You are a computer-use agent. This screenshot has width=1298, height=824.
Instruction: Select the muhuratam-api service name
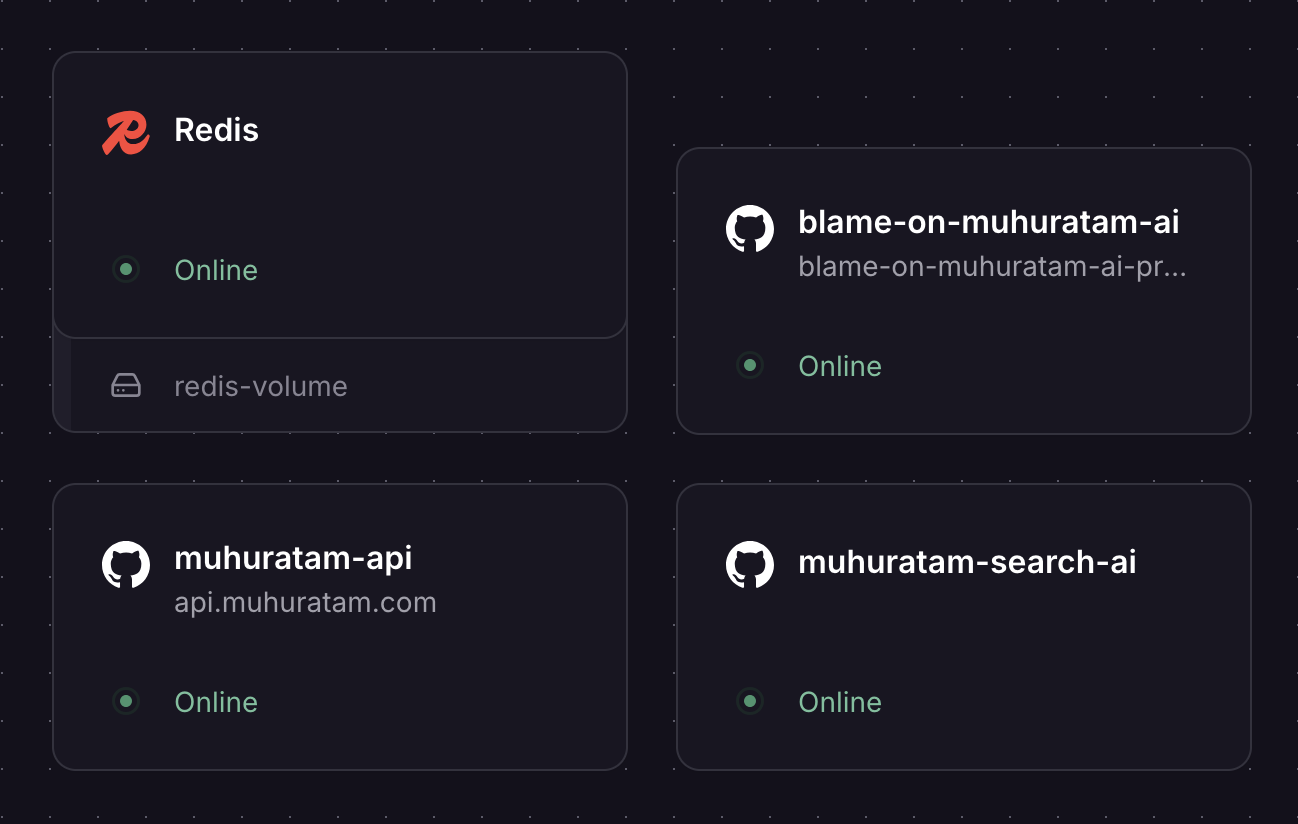(293, 558)
